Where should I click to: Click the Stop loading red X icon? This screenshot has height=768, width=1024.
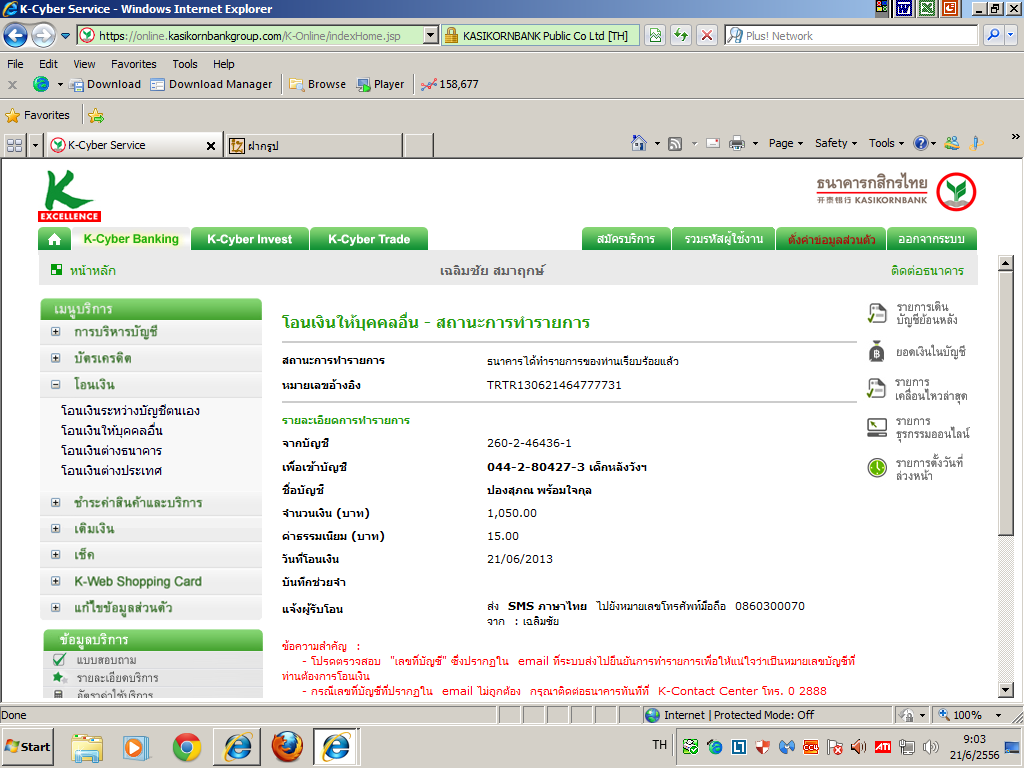707,35
